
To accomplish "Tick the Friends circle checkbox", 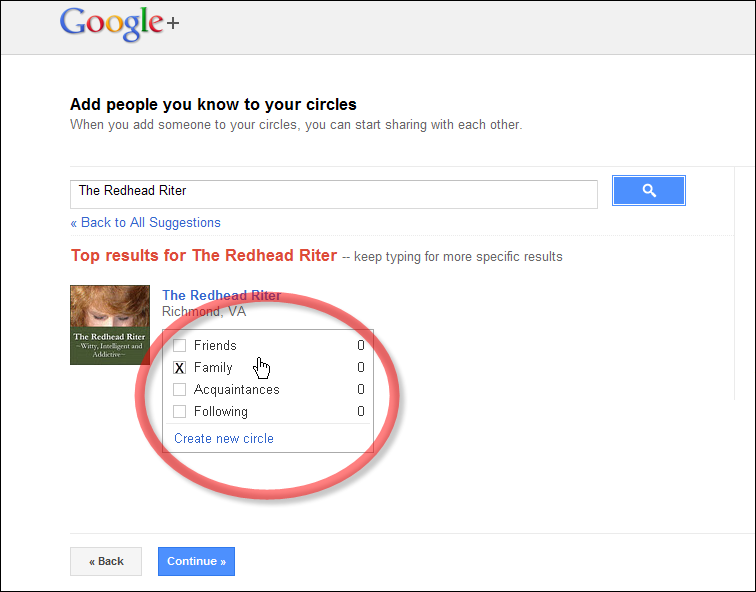I will point(180,346).
